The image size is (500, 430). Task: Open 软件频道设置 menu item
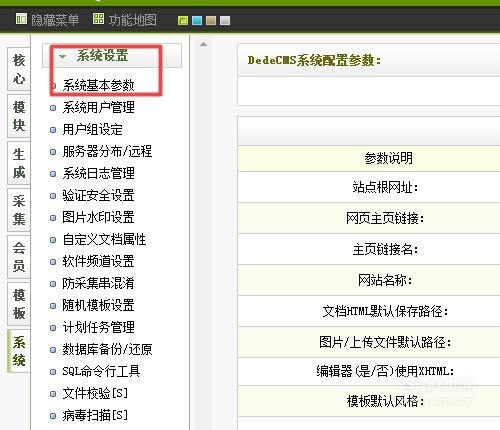click(98, 261)
